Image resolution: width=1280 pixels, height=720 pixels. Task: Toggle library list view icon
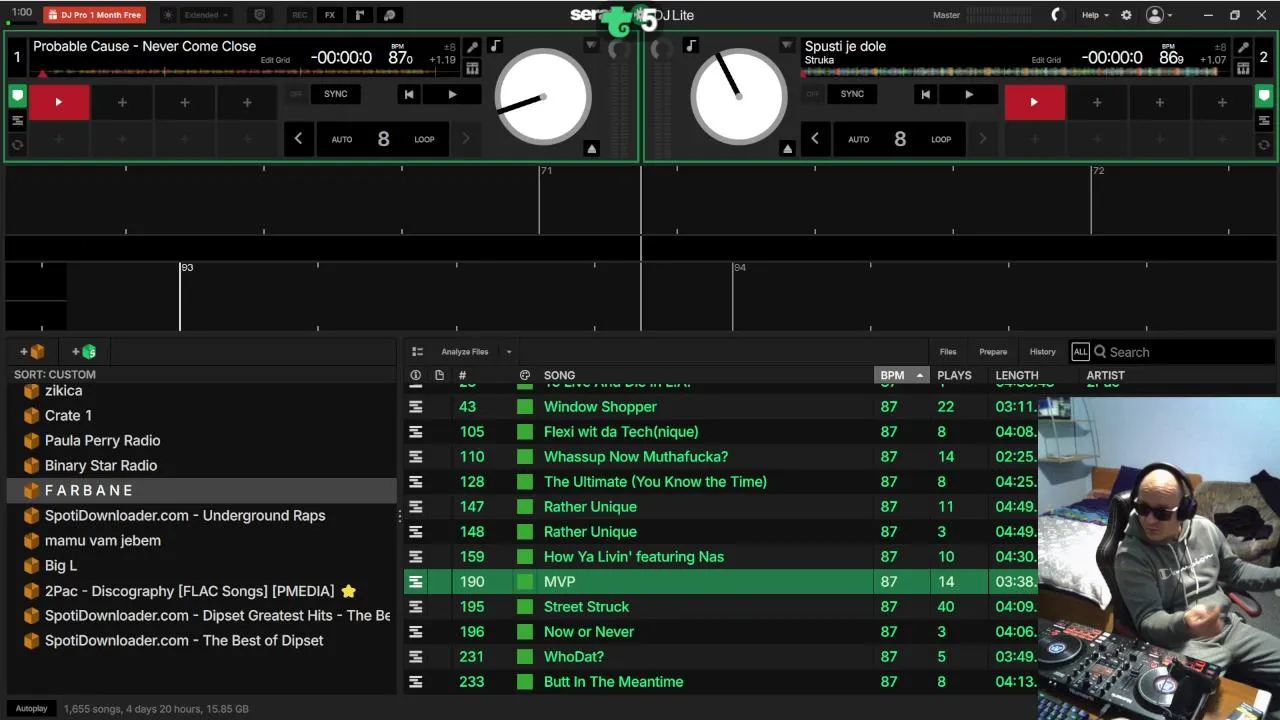coord(418,352)
